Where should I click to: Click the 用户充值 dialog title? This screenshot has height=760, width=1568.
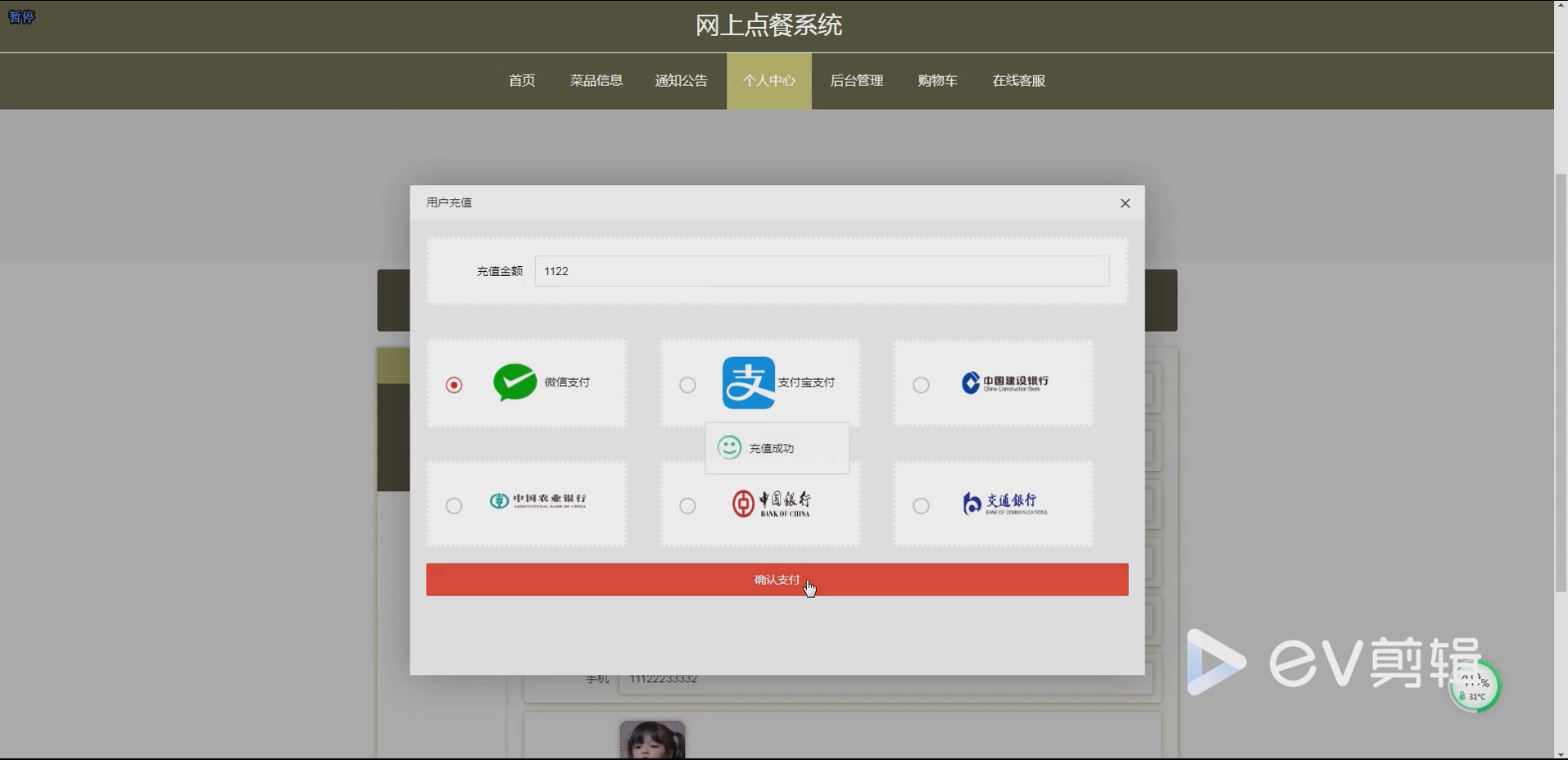tap(449, 202)
